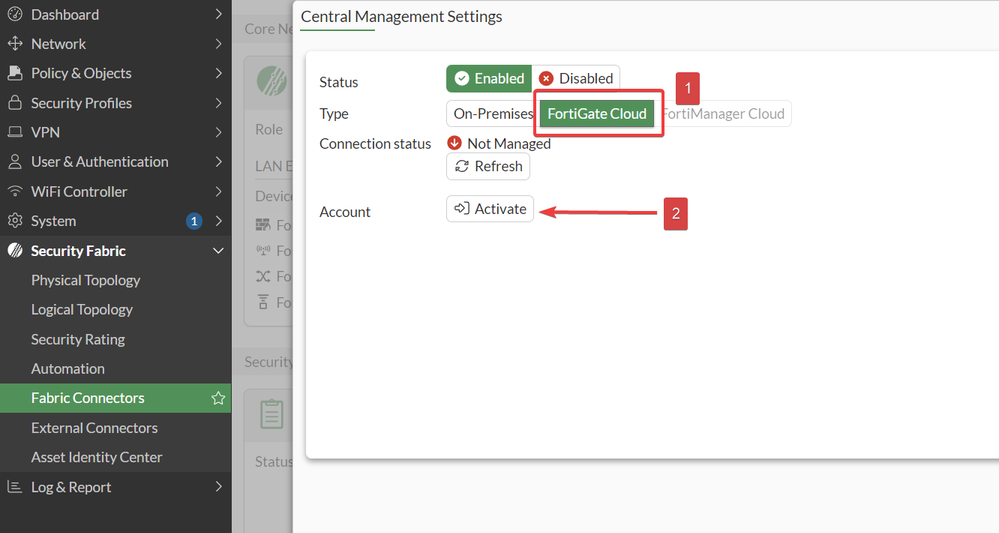999x533 pixels.
Task: Choose On-Premises management type
Action: (492, 114)
